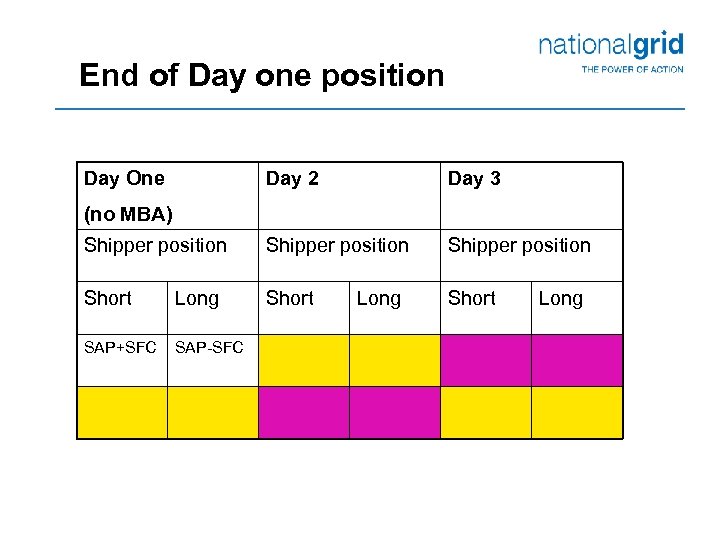This screenshot has width=720, height=540.
Task: Click the "SAP+SFC" cell
Action: (x=120, y=348)
